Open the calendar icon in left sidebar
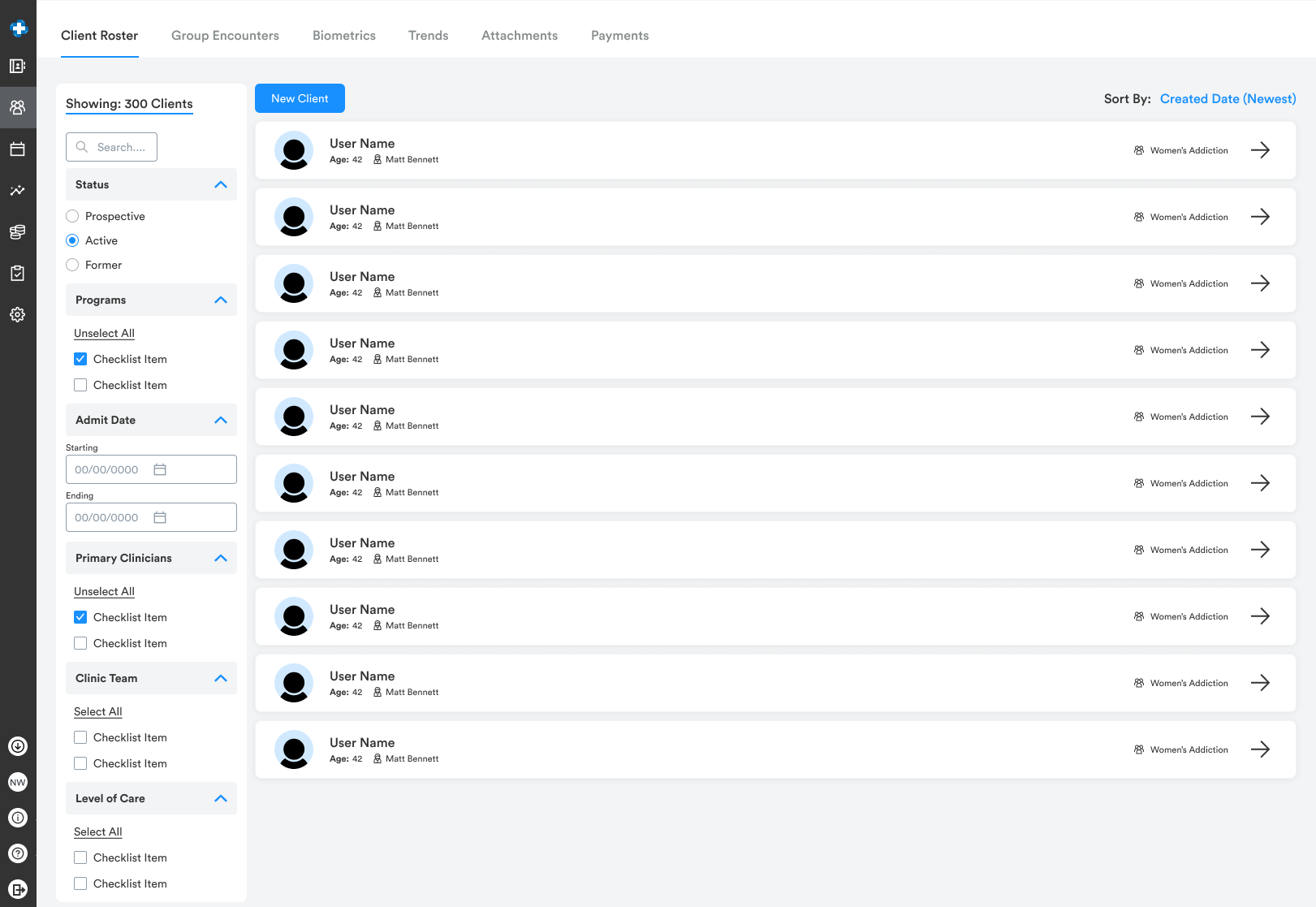This screenshot has width=1316, height=907. [x=17, y=149]
